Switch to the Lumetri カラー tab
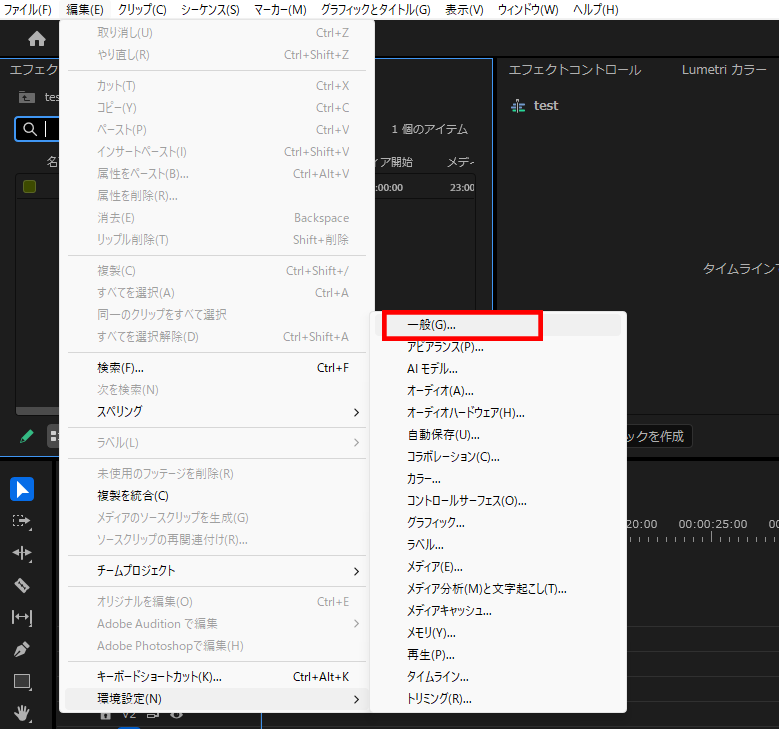This screenshot has height=729, width=779. [x=725, y=70]
